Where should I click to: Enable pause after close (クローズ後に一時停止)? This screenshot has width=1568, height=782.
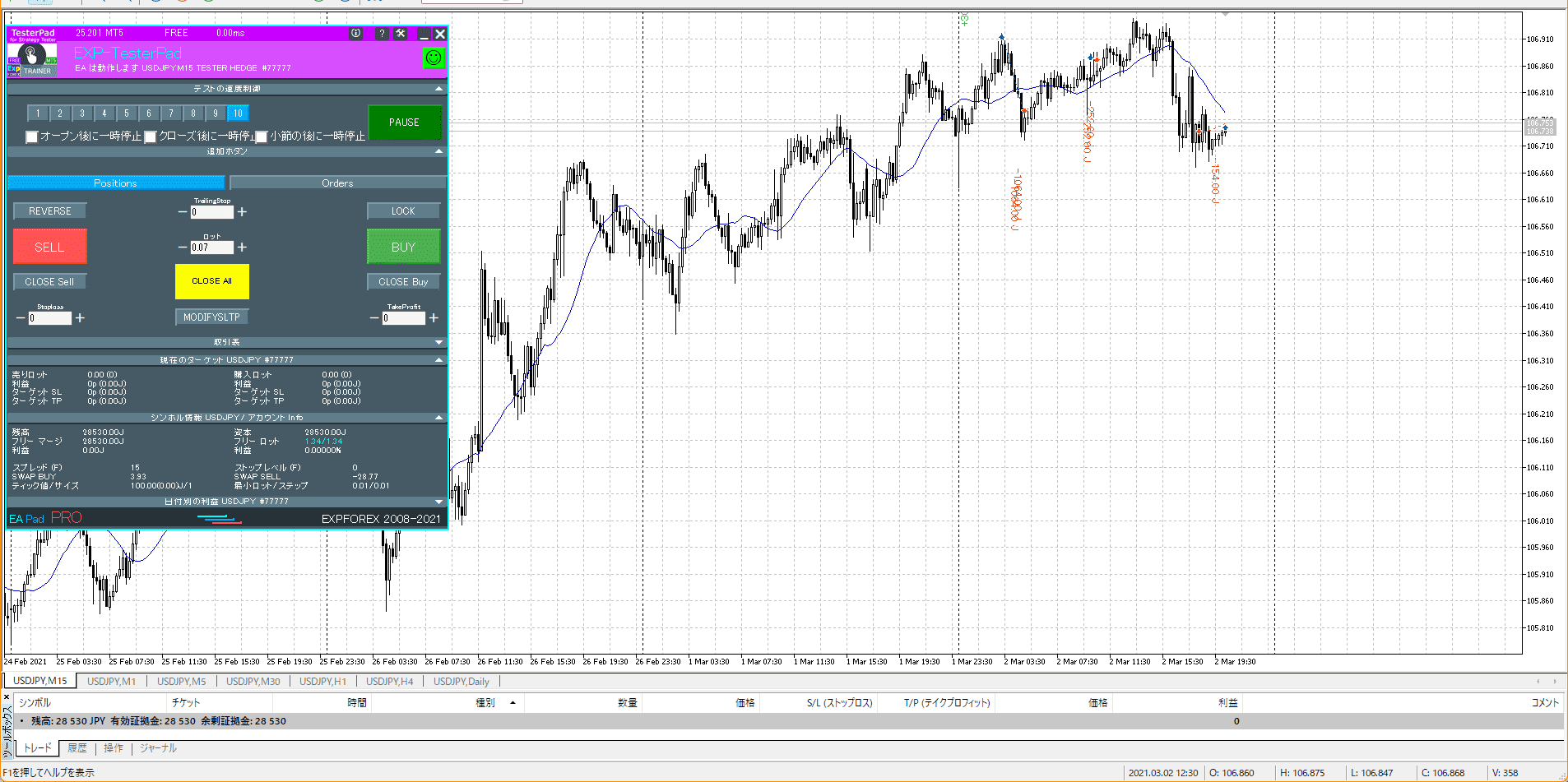pos(151,137)
